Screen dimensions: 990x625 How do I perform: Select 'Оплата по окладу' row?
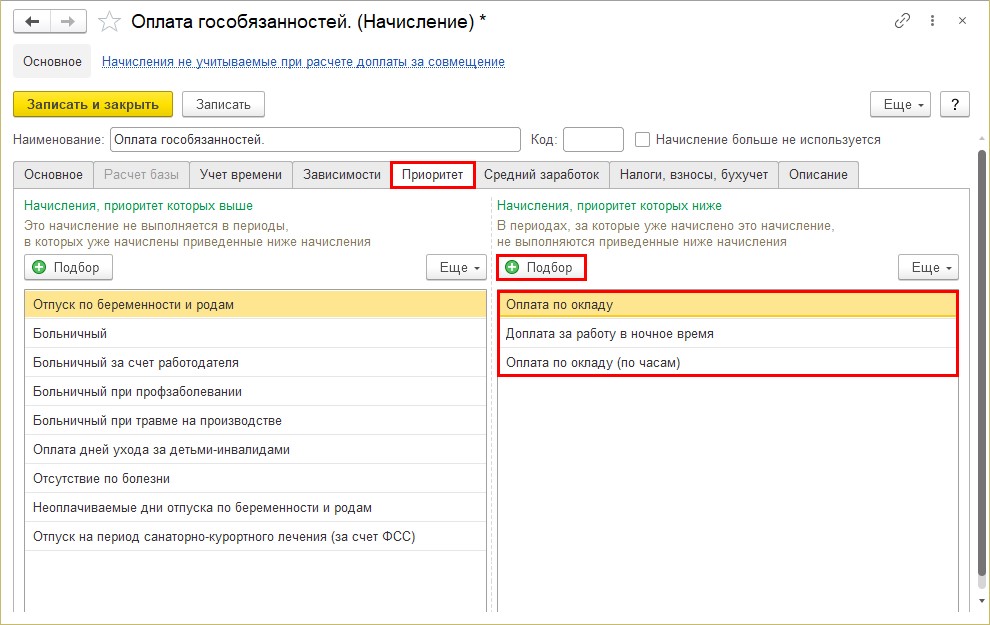(x=728, y=304)
